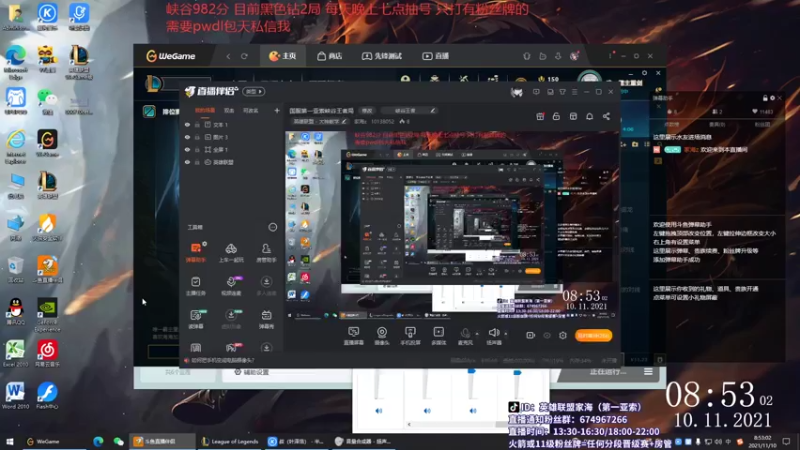Click the record video icon

coord(531,335)
